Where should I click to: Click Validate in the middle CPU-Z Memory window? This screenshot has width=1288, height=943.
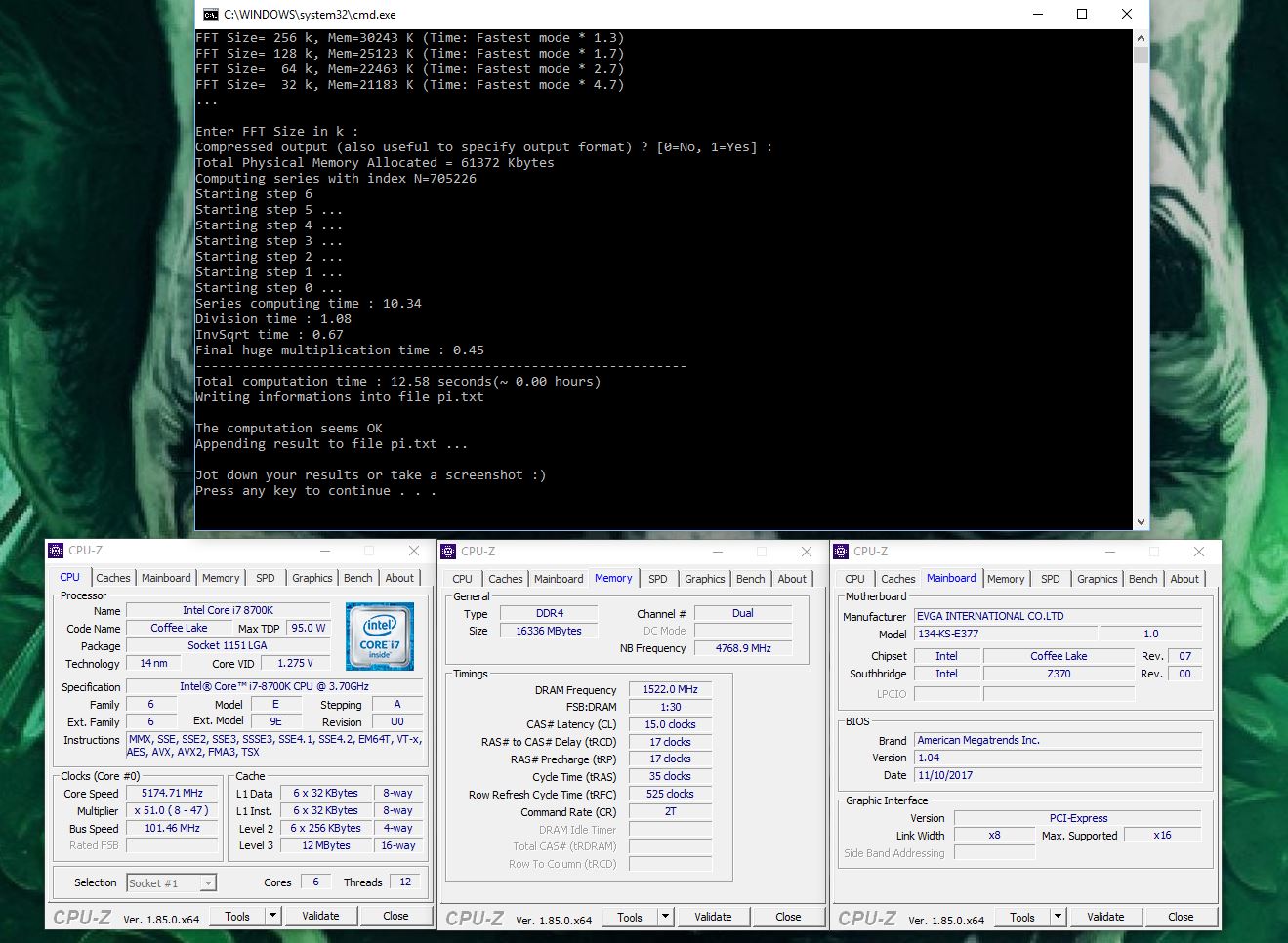pos(713,917)
